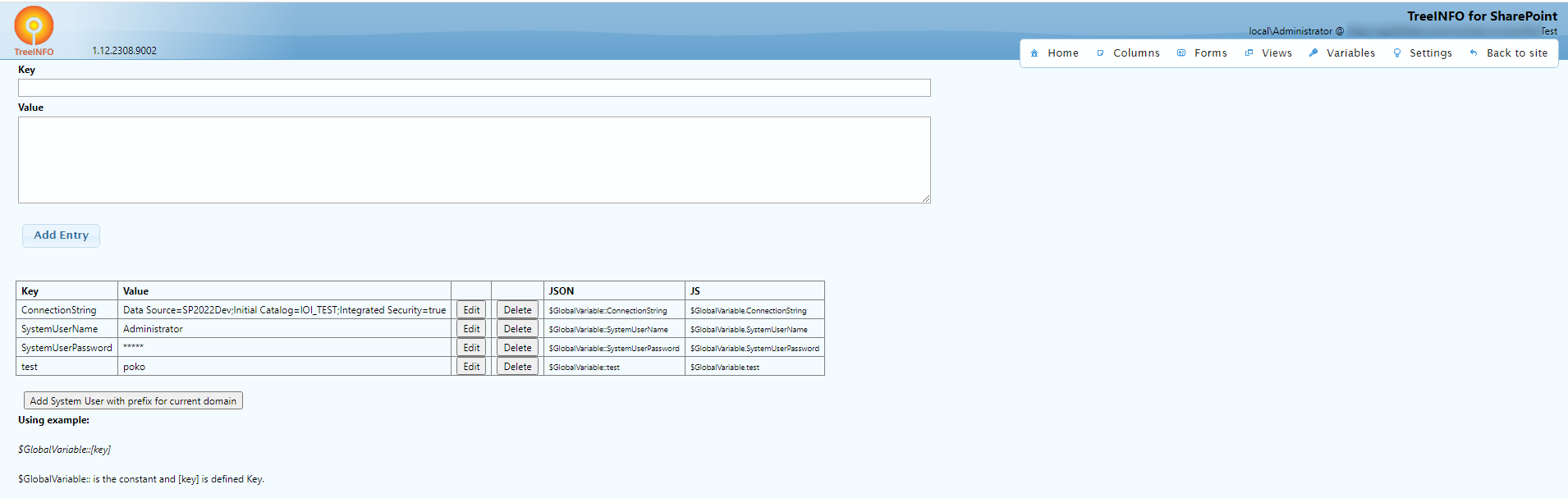Click inside the Value text area
The image size is (1568, 498).
[x=474, y=160]
